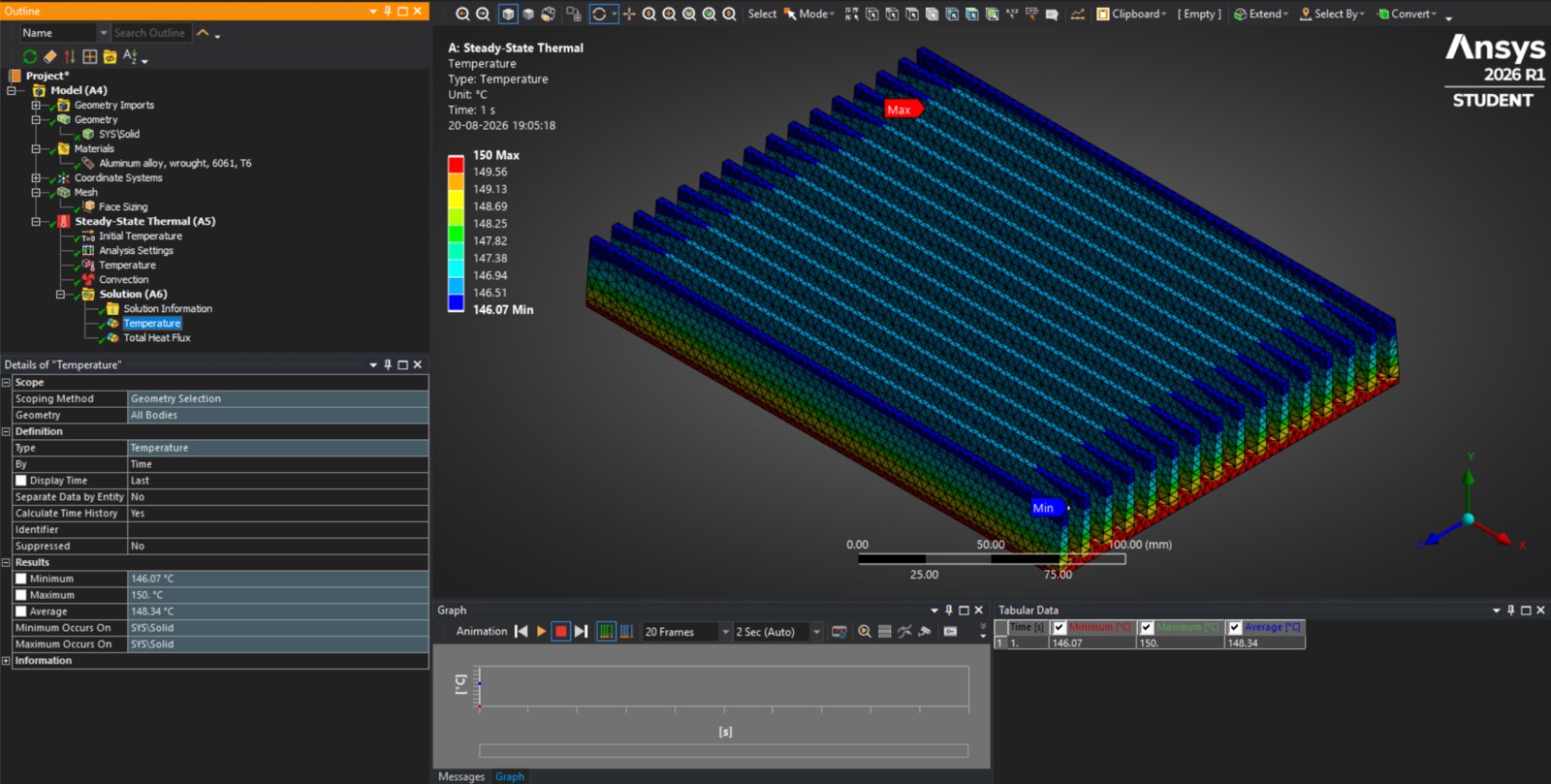Toggle the Average result checkbox in Details
The image size is (1551, 784).
pyautogui.click(x=20, y=612)
